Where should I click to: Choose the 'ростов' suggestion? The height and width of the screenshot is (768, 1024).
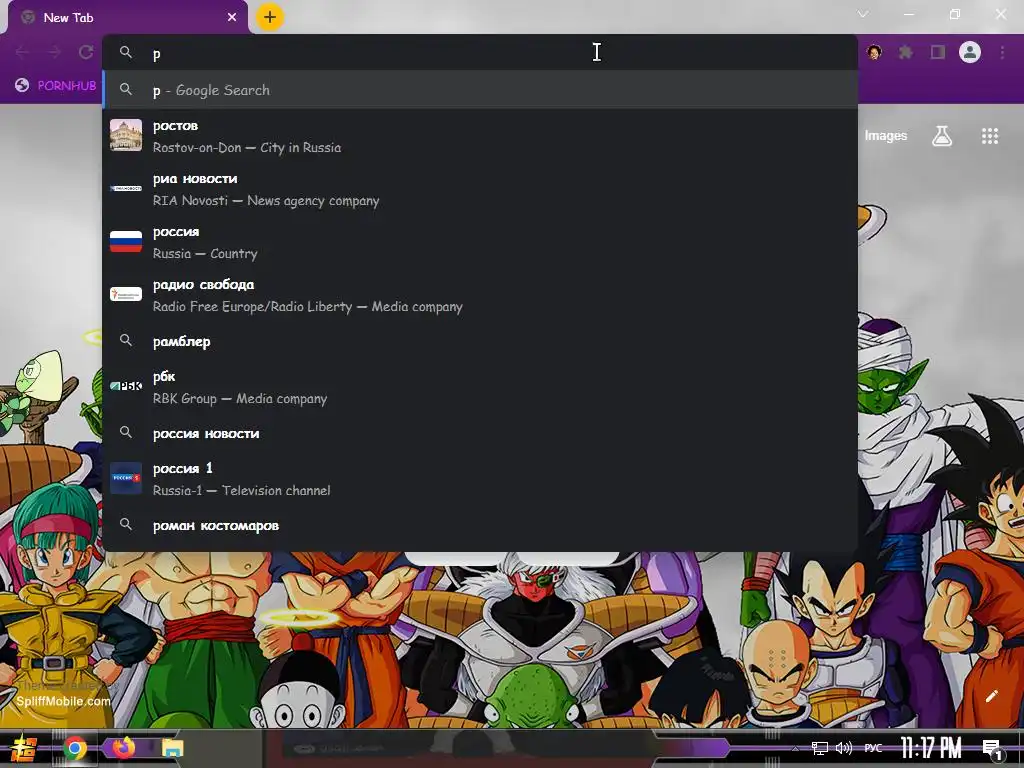click(480, 136)
